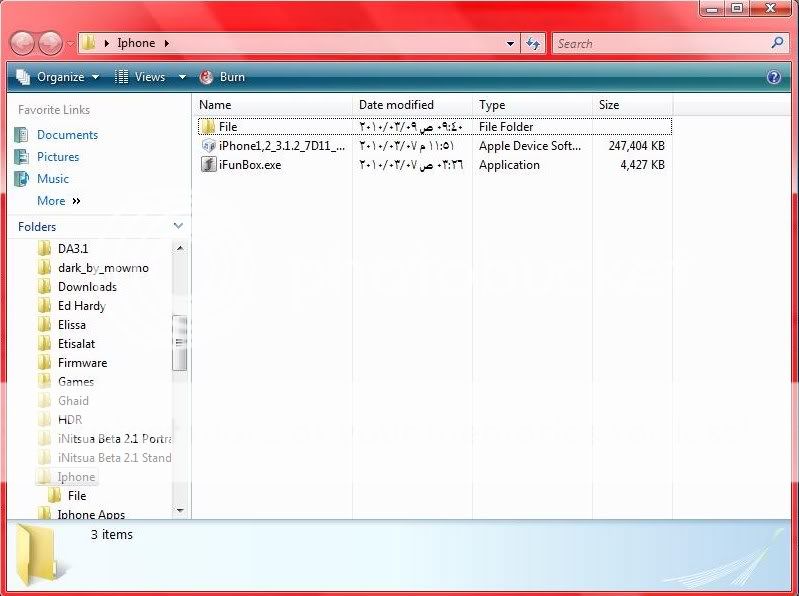Select dark_by_mowmo folder in tree
The image size is (799, 596).
(103, 268)
